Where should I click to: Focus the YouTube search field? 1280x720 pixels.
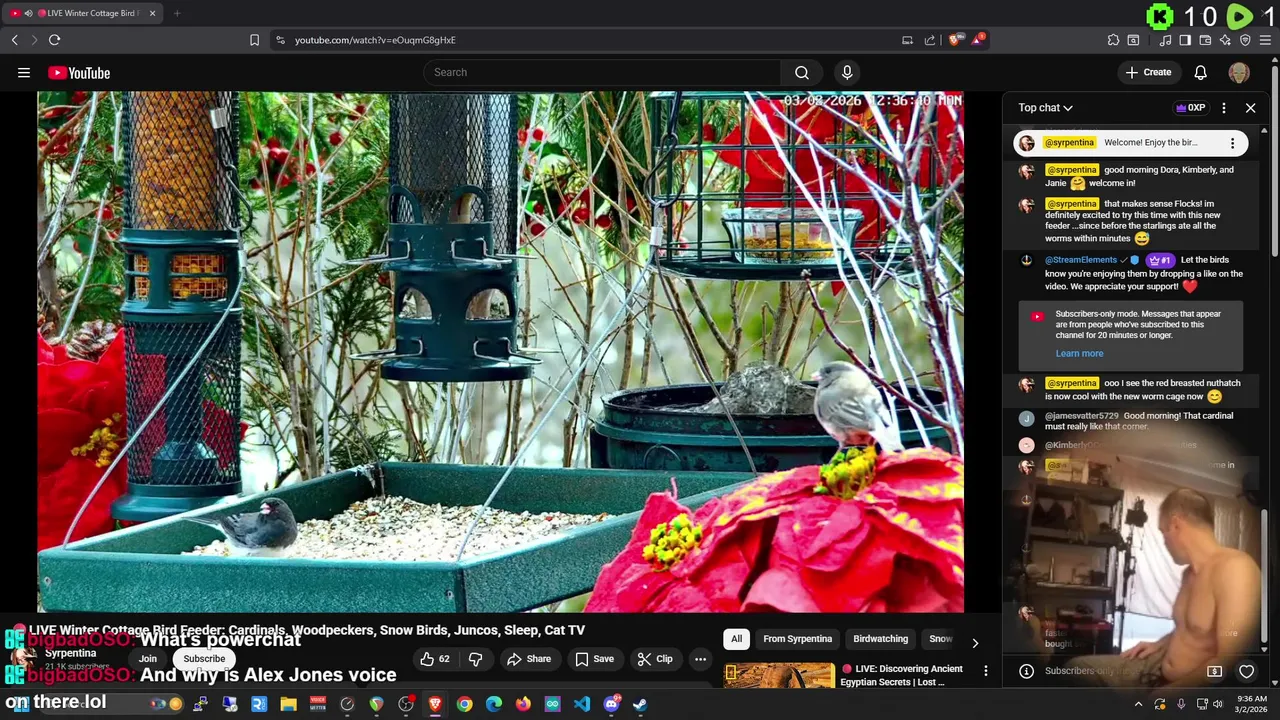(601, 72)
